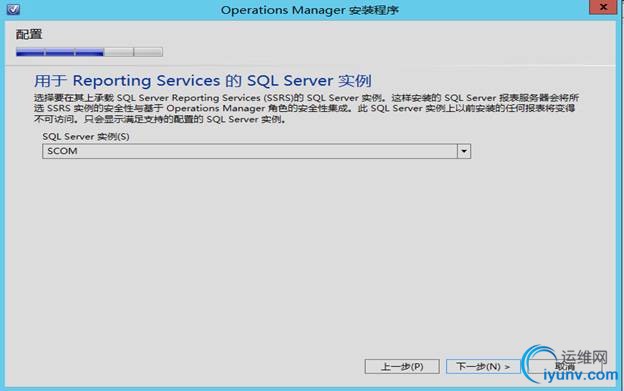Click the 配置 section header label
The height and width of the screenshot is (391, 624).
[x=29, y=34]
